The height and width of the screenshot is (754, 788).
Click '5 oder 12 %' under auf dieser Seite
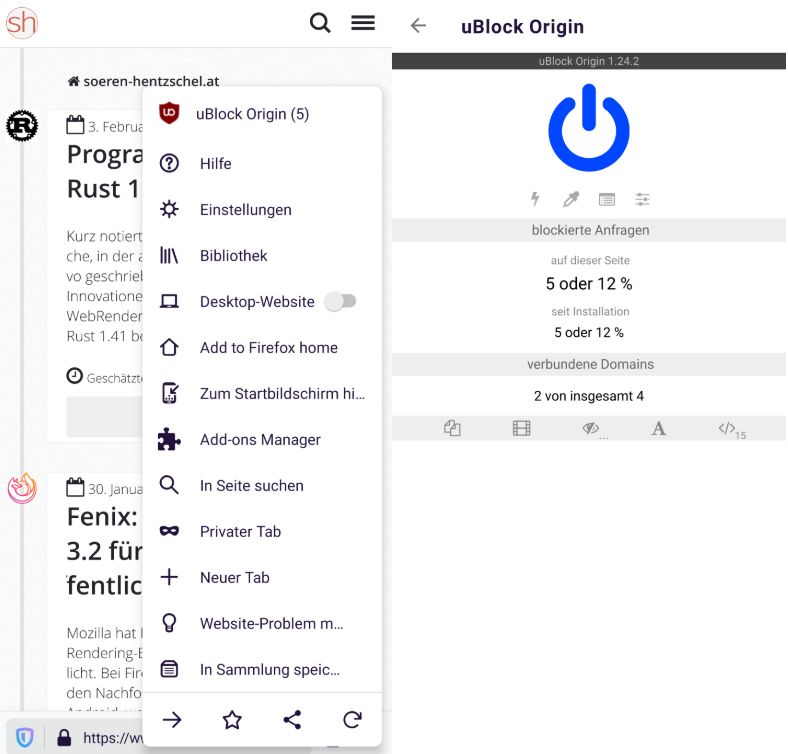[x=589, y=284]
